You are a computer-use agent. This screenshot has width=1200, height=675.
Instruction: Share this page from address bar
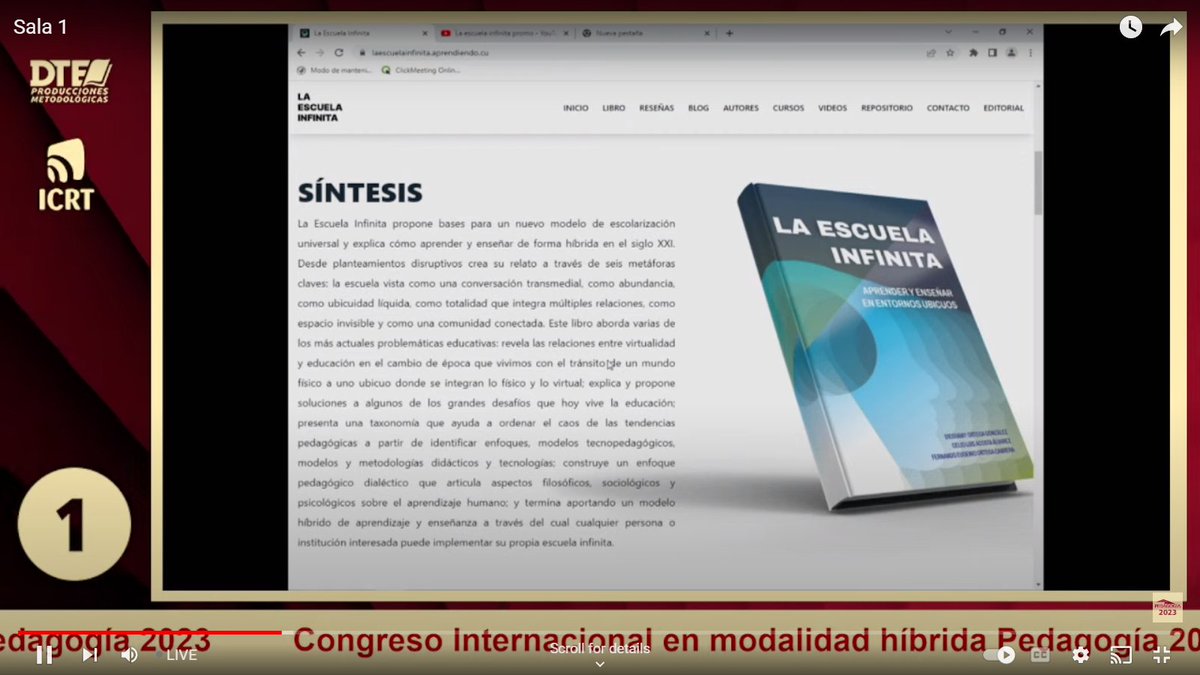tap(932, 52)
